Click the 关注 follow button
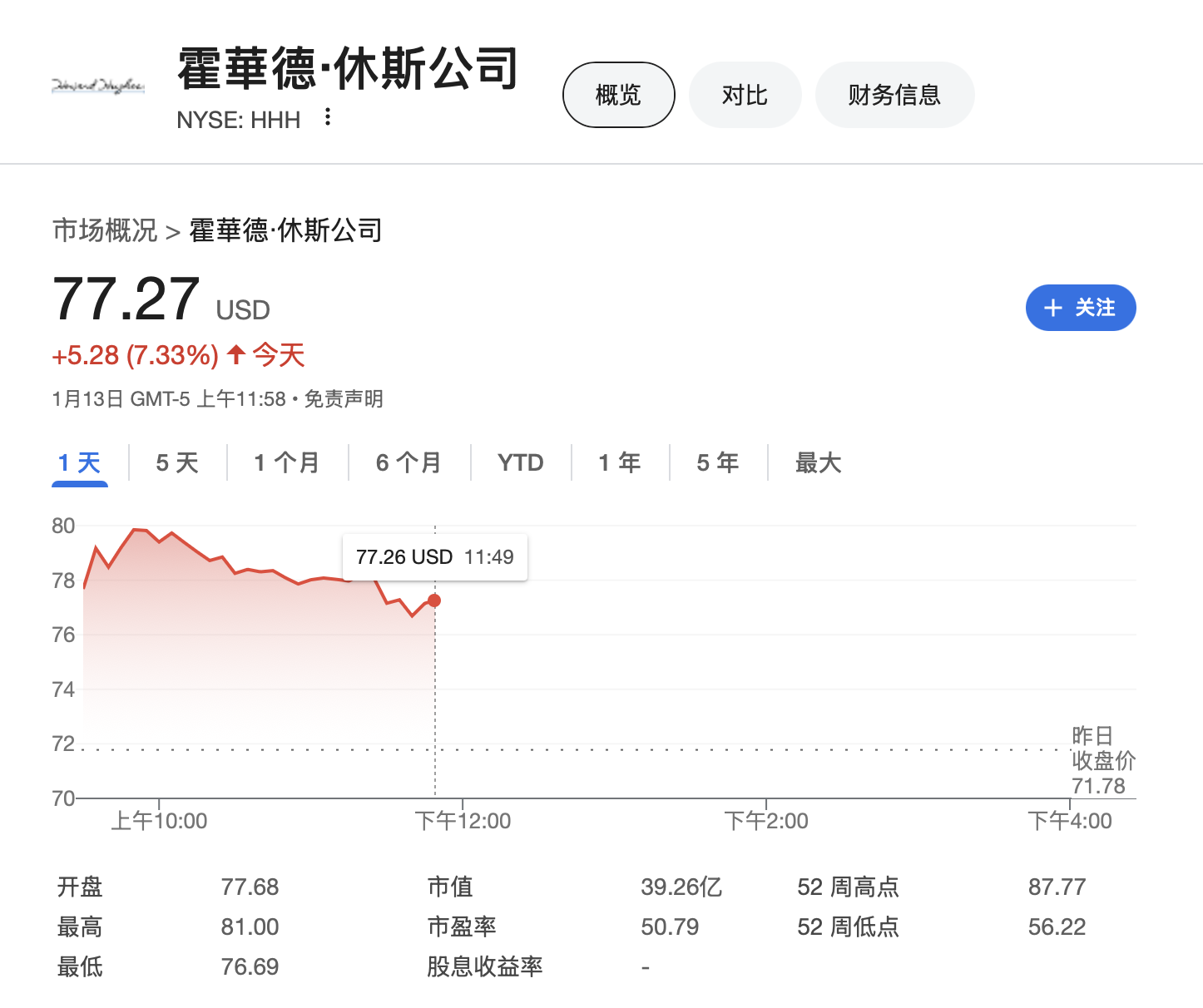The image size is (1203, 1008). click(x=1081, y=308)
